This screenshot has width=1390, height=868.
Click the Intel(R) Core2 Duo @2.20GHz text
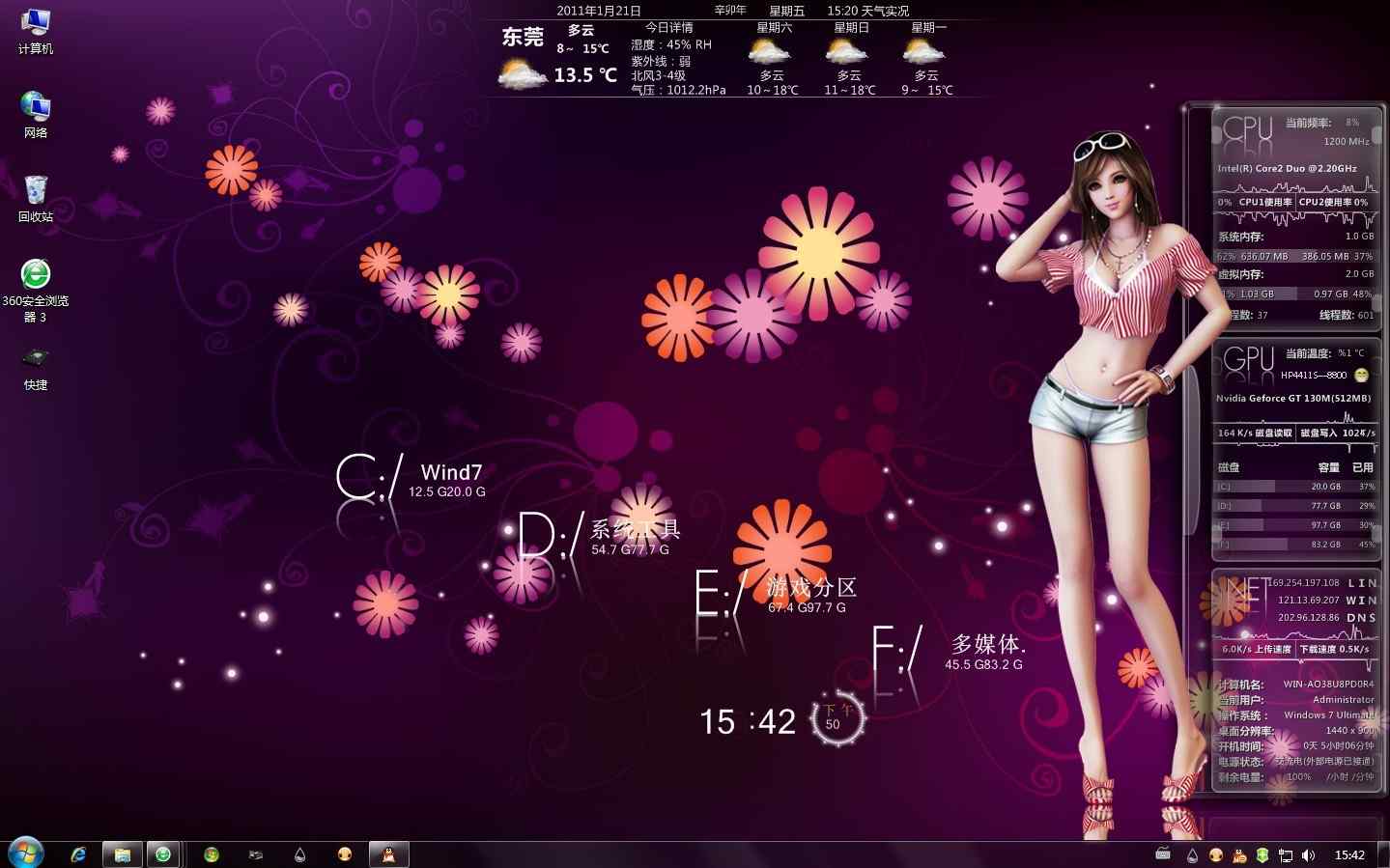(x=1287, y=168)
